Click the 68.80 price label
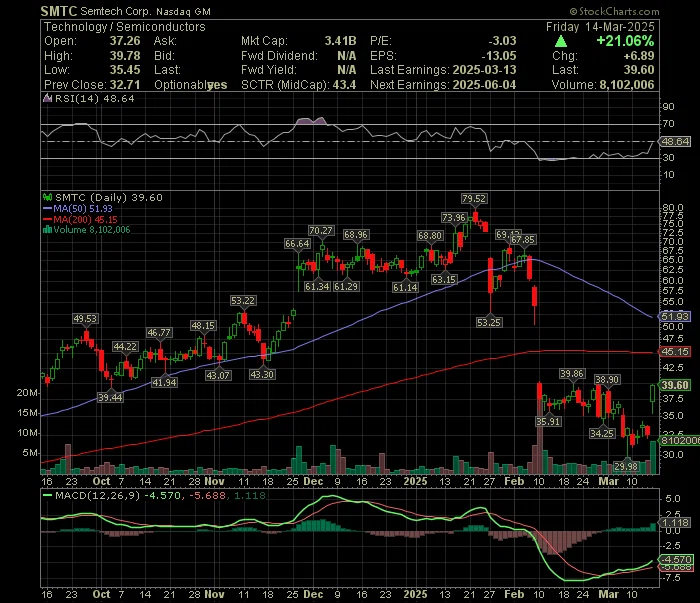Viewport: 700px width, 603px height. coord(430,235)
